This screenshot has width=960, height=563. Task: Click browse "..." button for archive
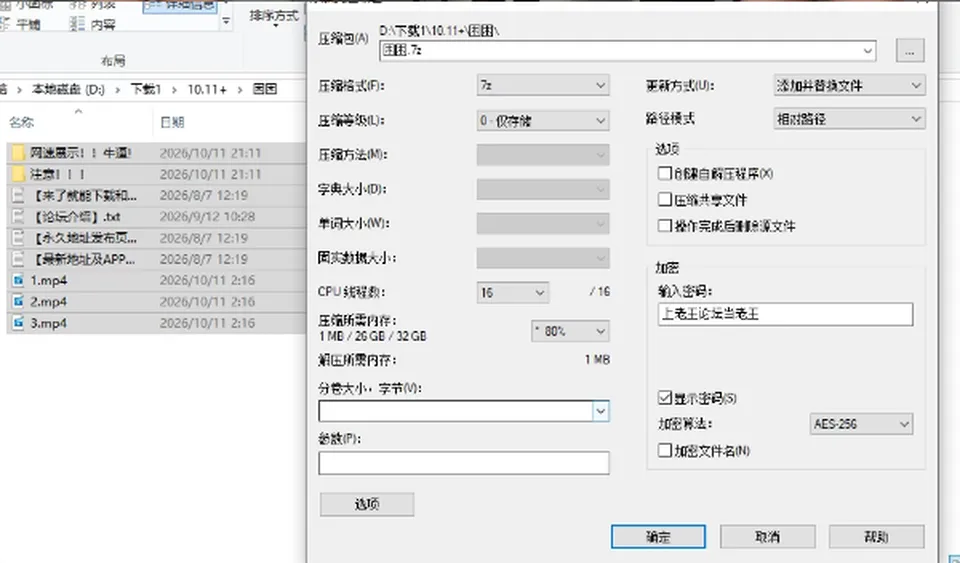pos(910,51)
